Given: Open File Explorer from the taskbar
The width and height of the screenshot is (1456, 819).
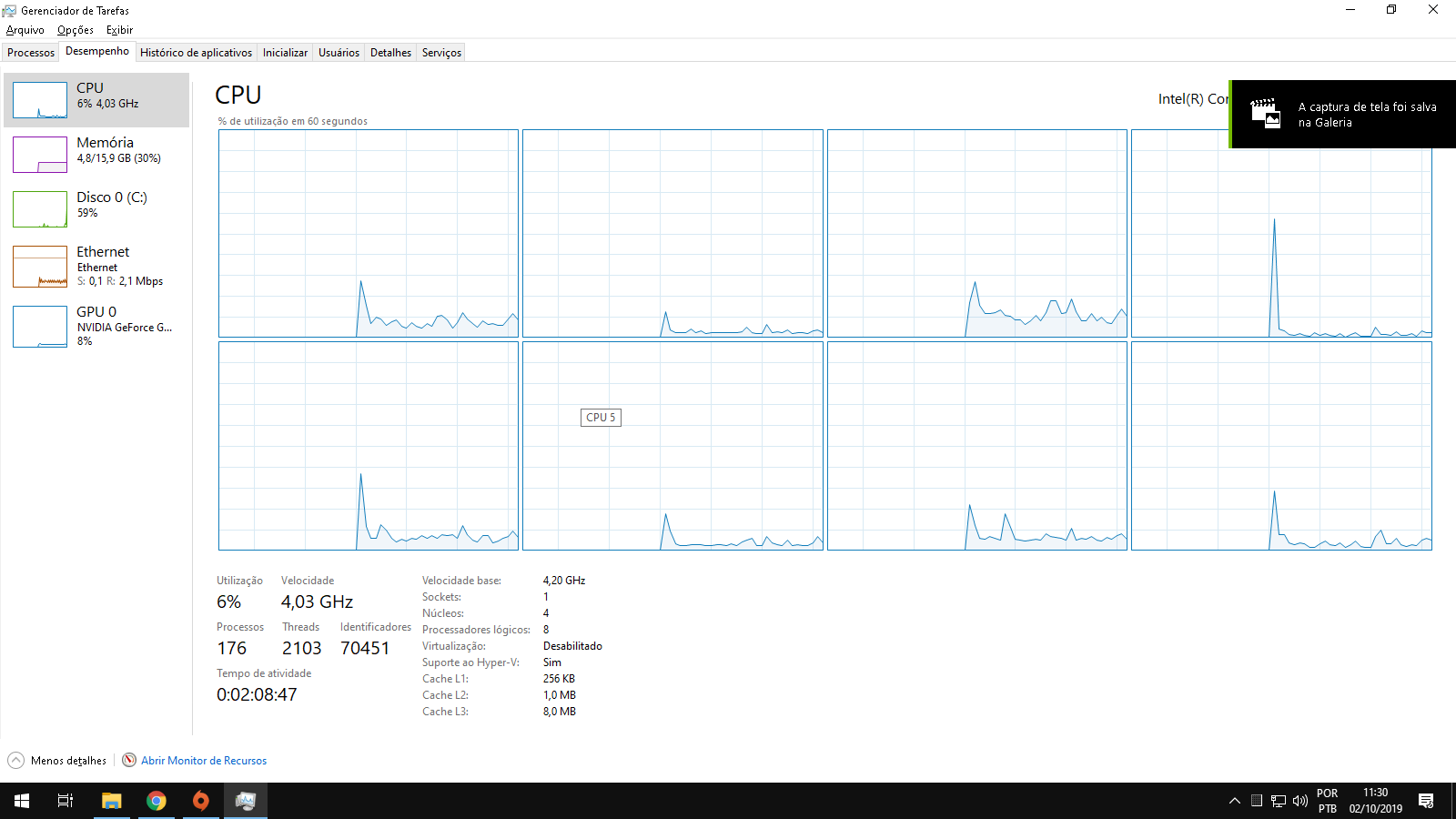Looking at the screenshot, I should click(x=111, y=801).
